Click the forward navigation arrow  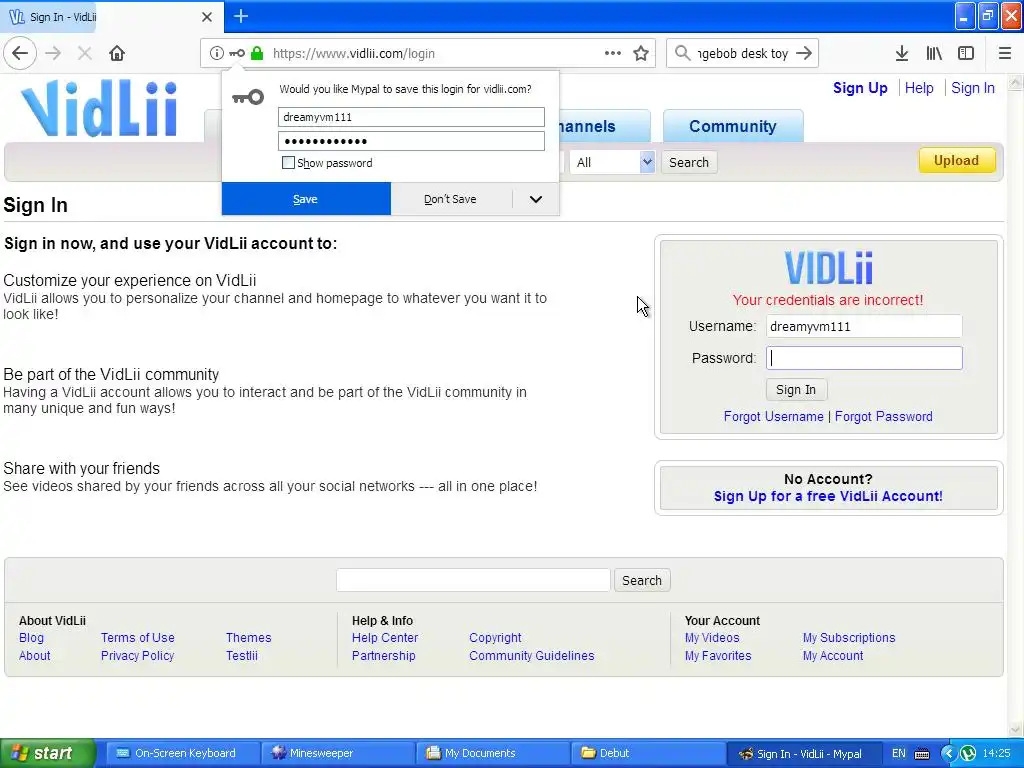[53, 54]
